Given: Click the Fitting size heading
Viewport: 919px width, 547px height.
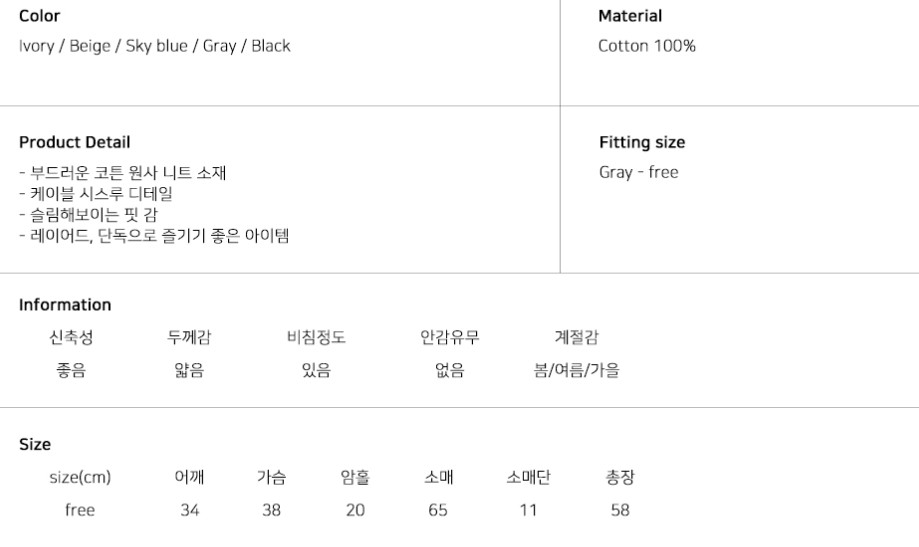Looking at the screenshot, I should click(641, 142).
